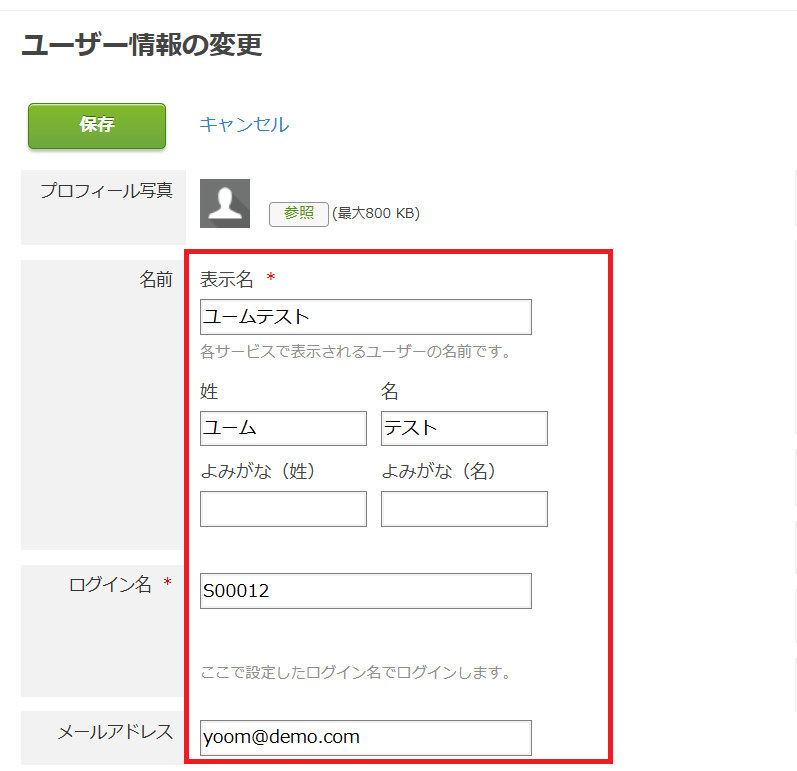Click the メールアドレス row label
Viewport: 797px width, 771px height.
pyautogui.click(x=115, y=732)
